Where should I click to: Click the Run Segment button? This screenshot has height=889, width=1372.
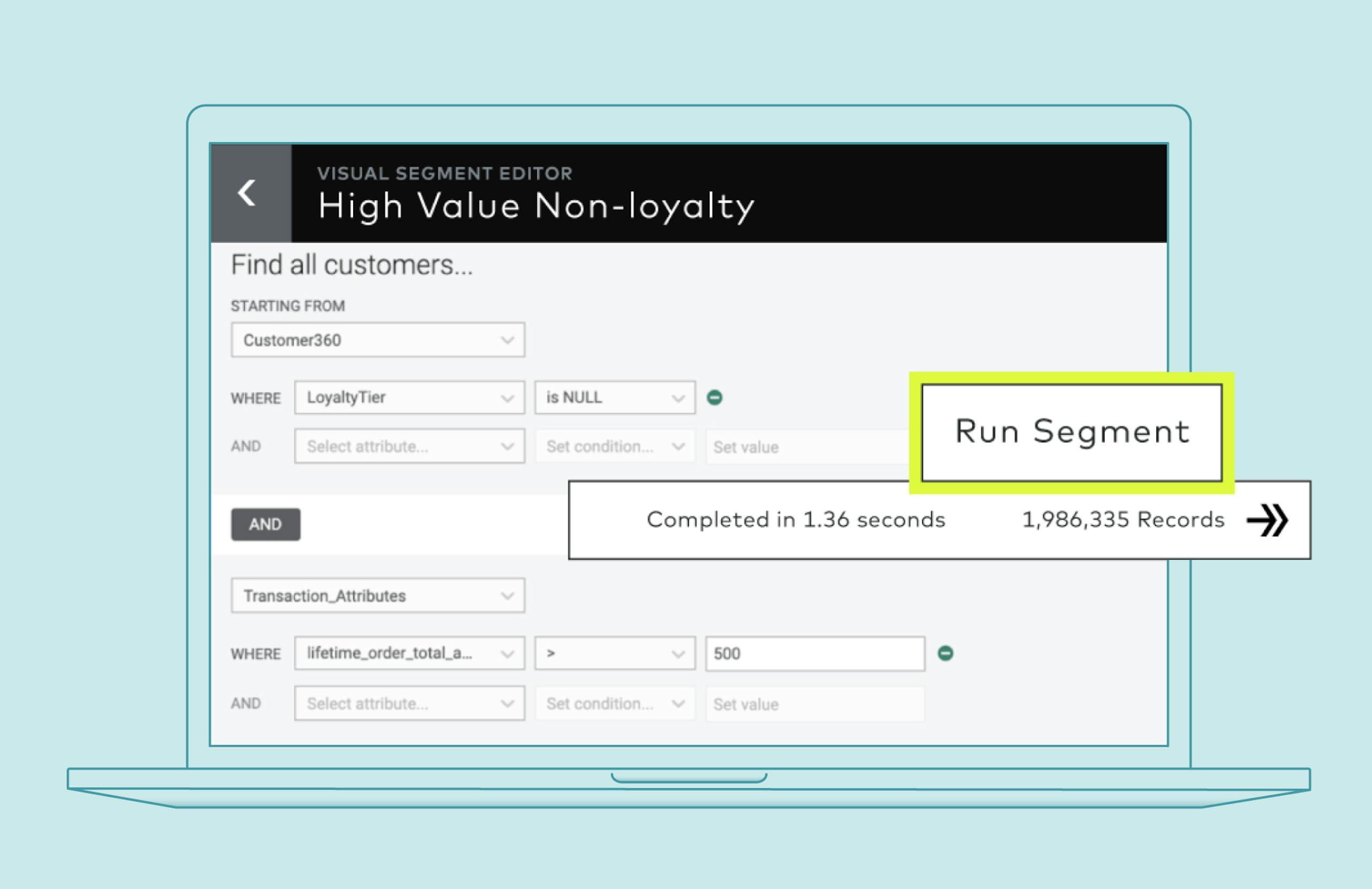[x=1071, y=432]
